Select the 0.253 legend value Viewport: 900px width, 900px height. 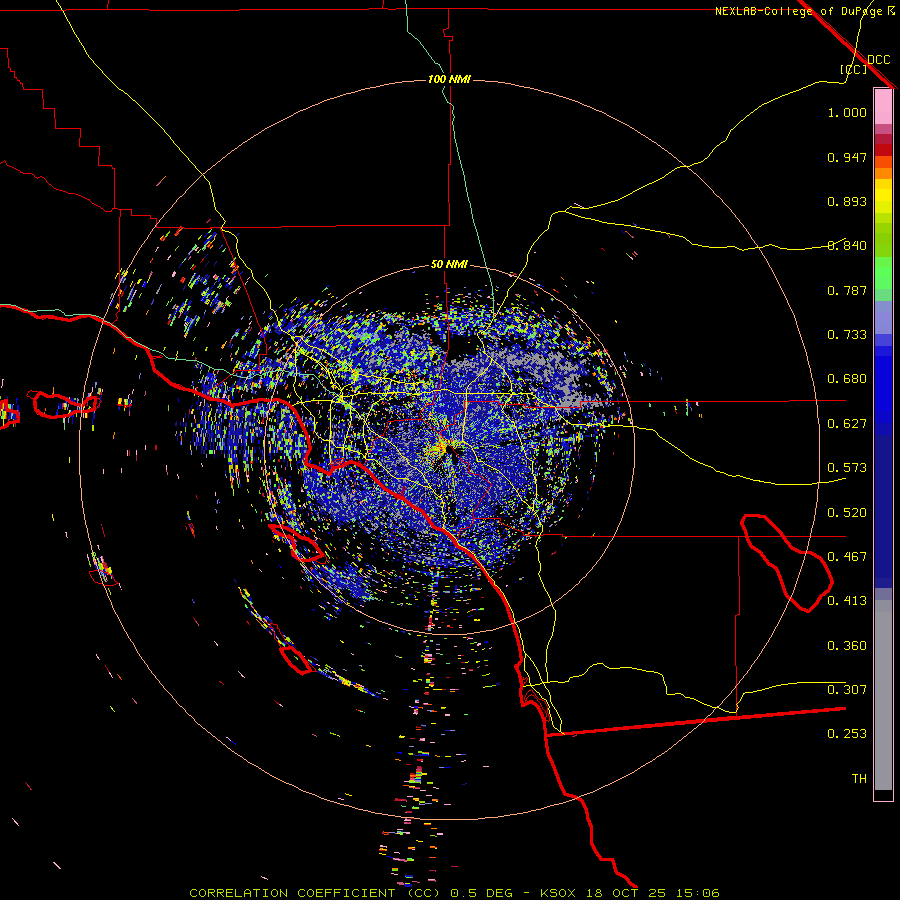(x=847, y=734)
